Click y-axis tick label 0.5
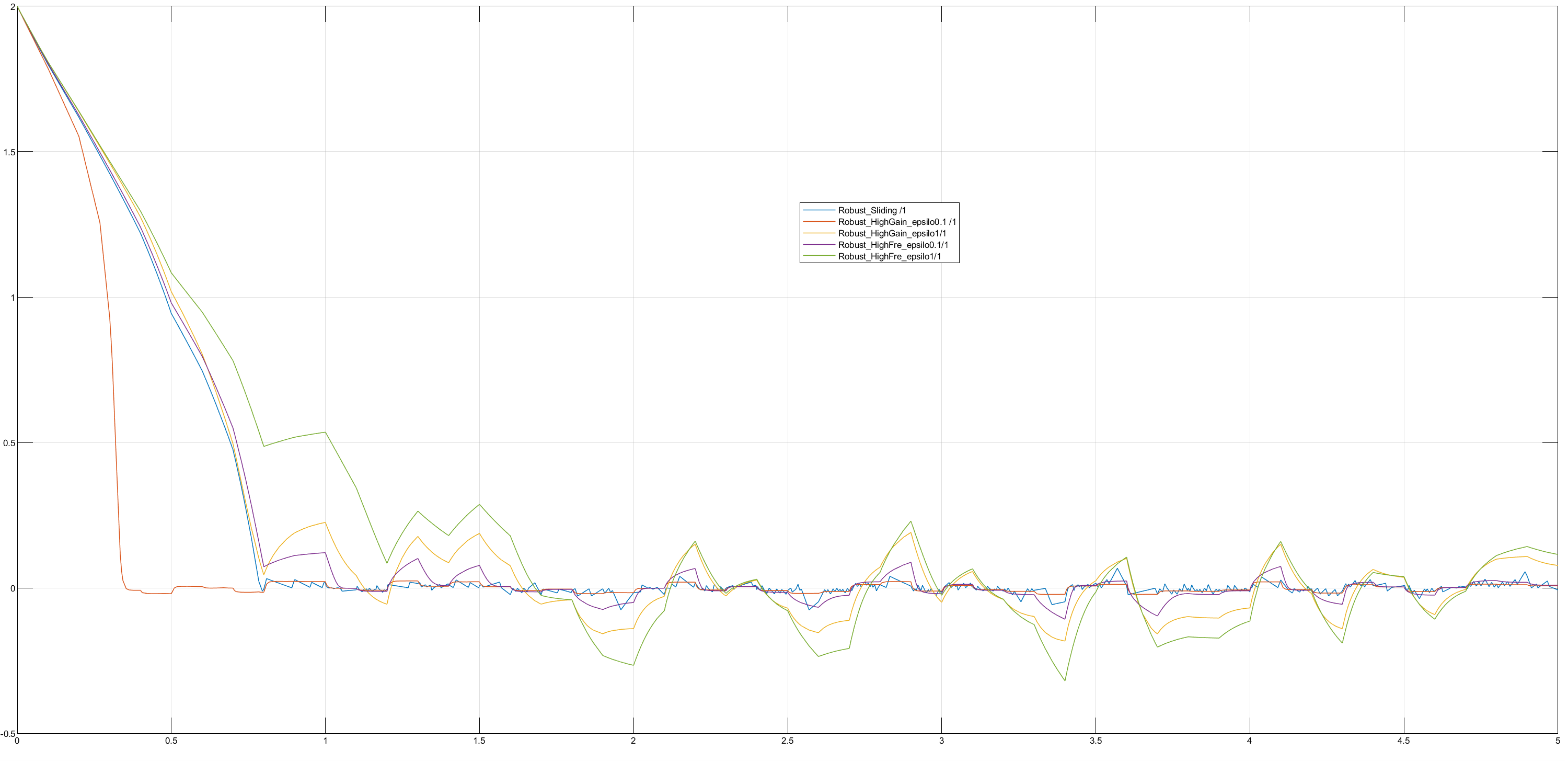 pyautogui.click(x=8, y=443)
